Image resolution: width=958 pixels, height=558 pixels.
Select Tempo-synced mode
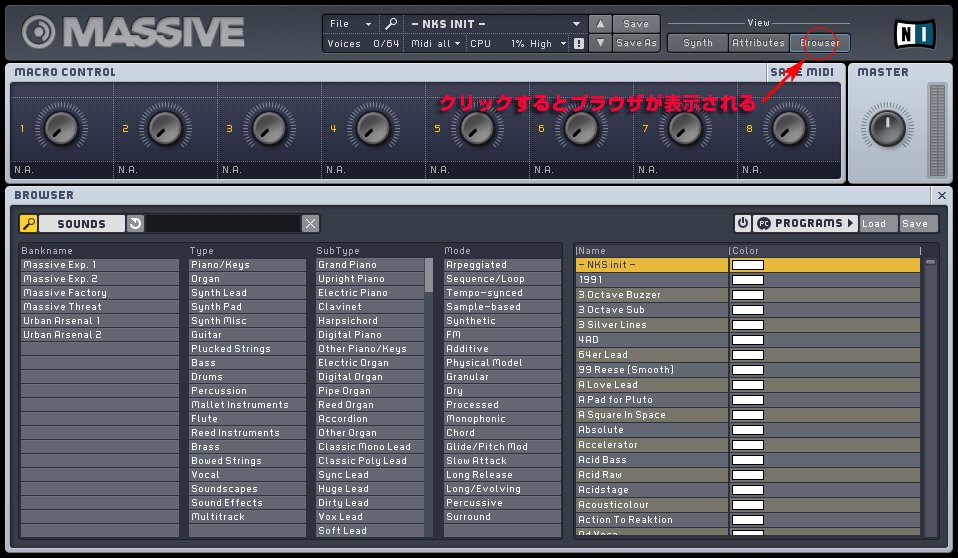click(502, 293)
